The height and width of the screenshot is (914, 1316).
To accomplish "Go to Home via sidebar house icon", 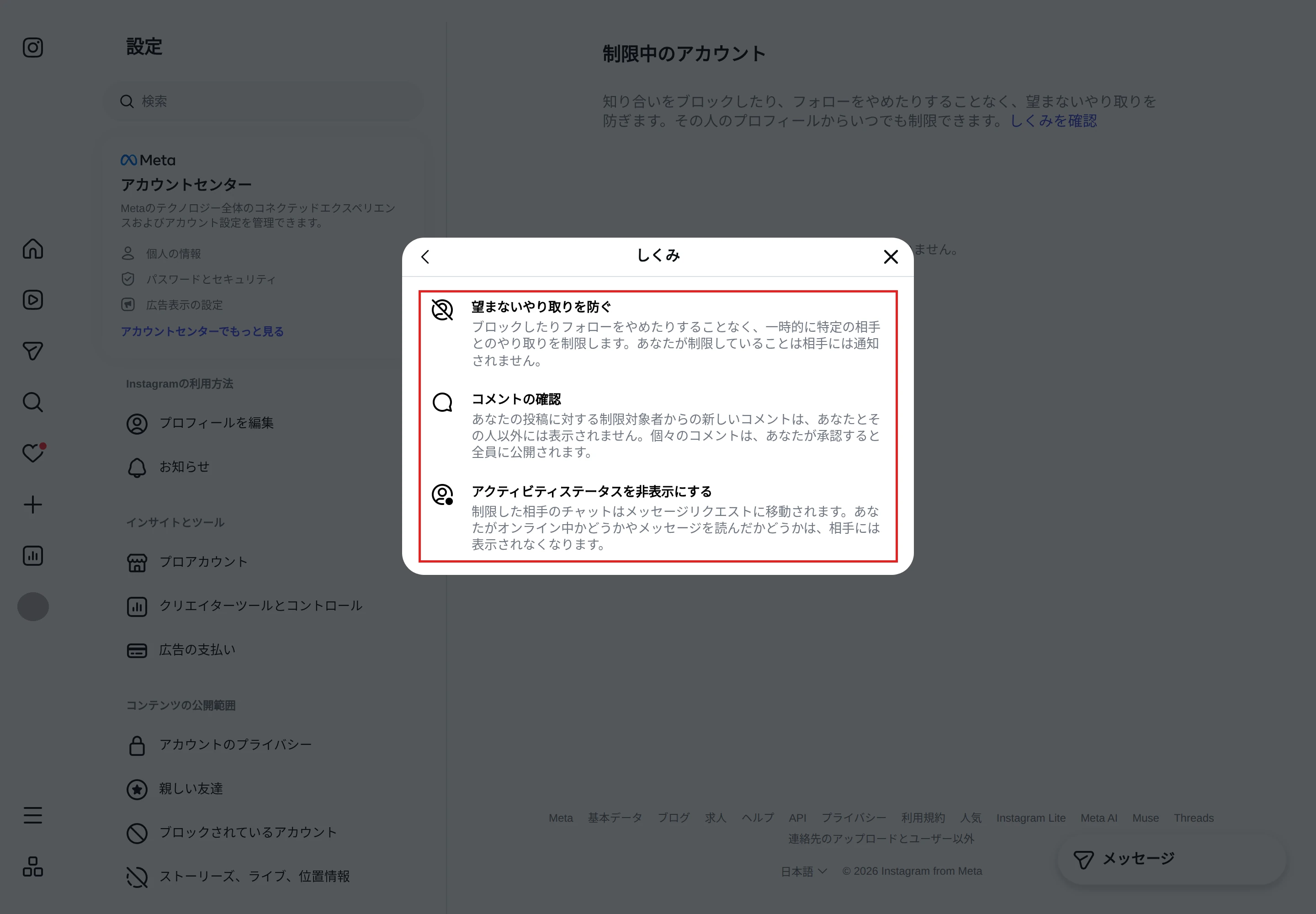I will [x=32, y=249].
